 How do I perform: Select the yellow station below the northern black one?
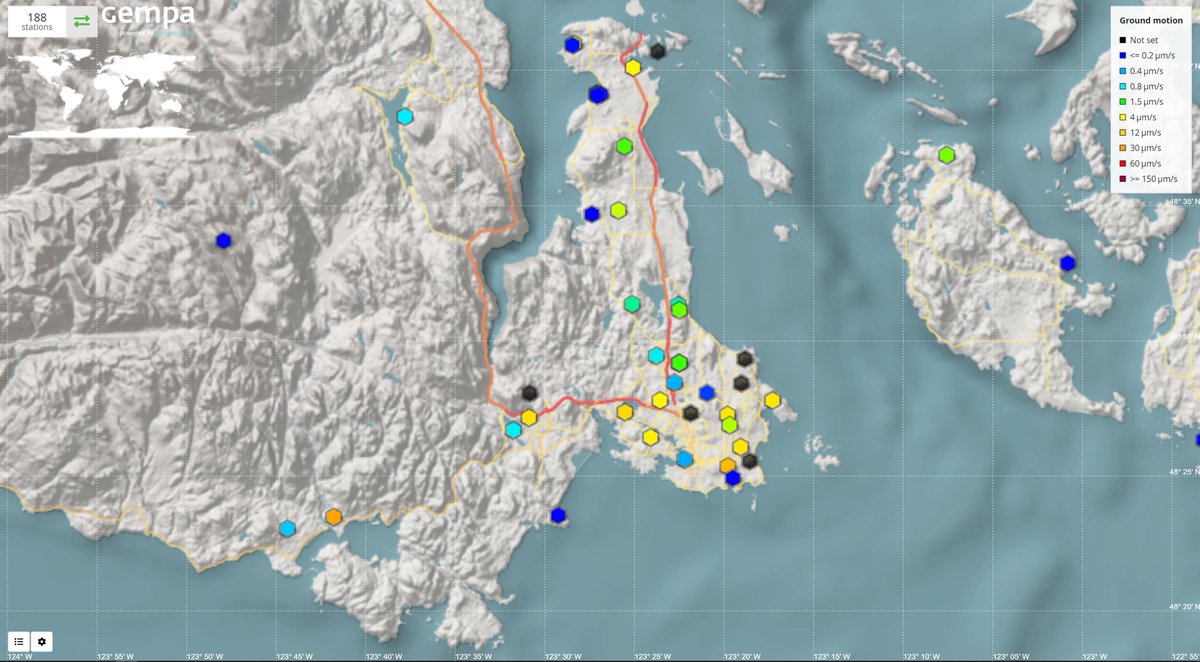tap(633, 68)
